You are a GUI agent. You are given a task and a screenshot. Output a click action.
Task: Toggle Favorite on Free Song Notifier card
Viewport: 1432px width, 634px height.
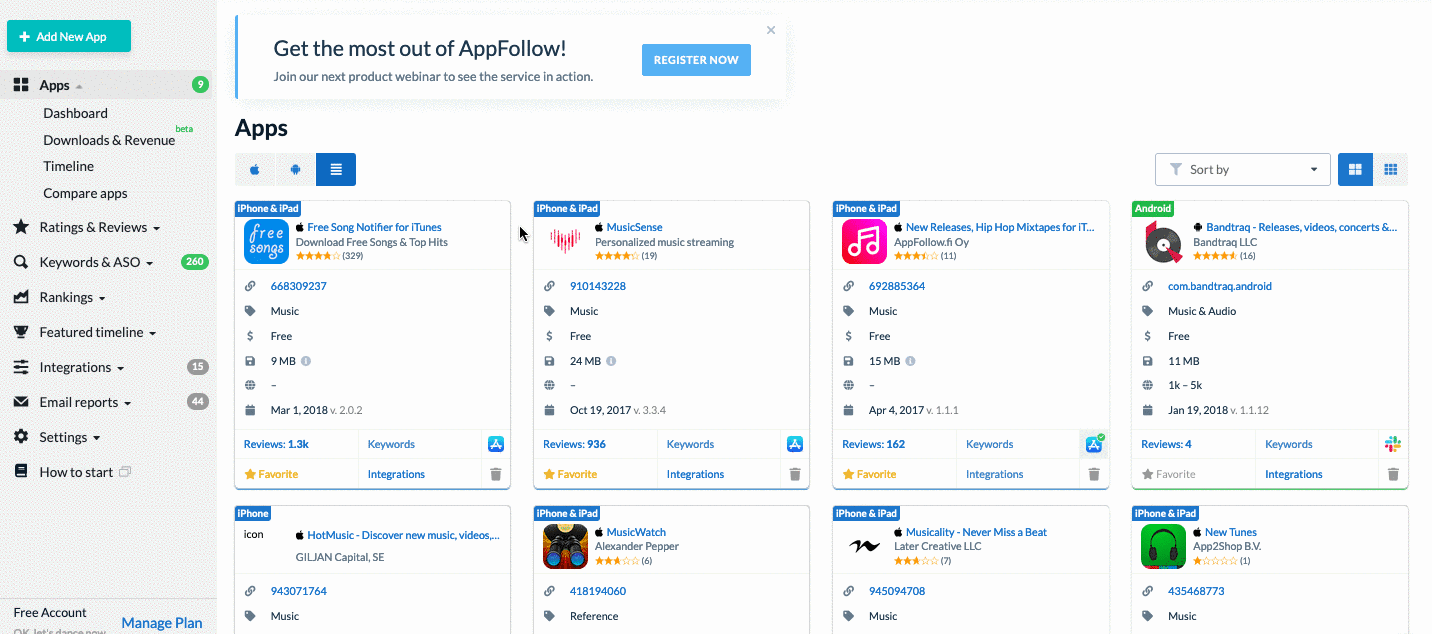point(271,474)
